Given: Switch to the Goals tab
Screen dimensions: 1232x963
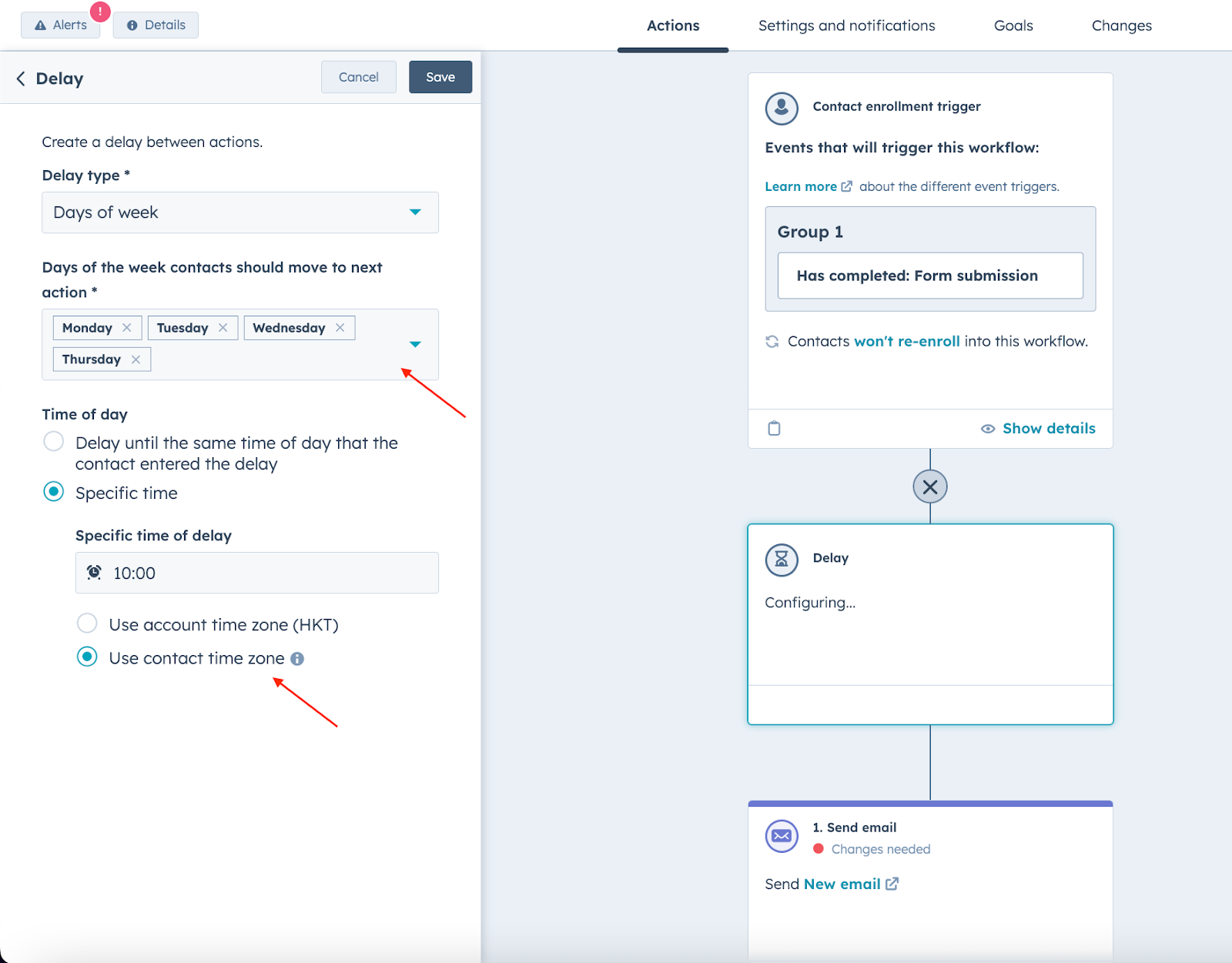Looking at the screenshot, I should [1013, 25].
